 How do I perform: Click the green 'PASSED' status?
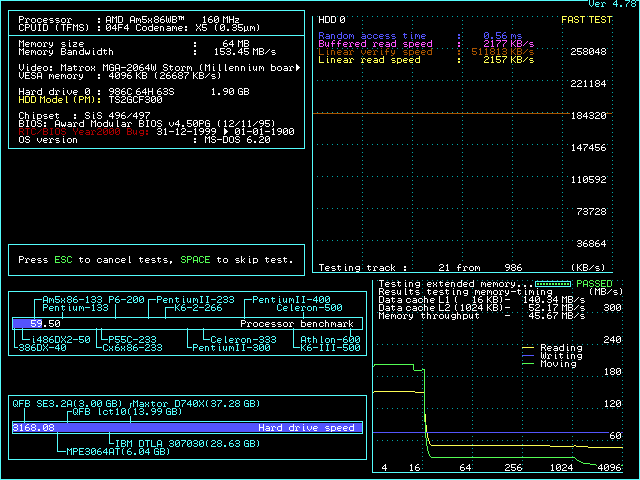(x=594, y=284)
